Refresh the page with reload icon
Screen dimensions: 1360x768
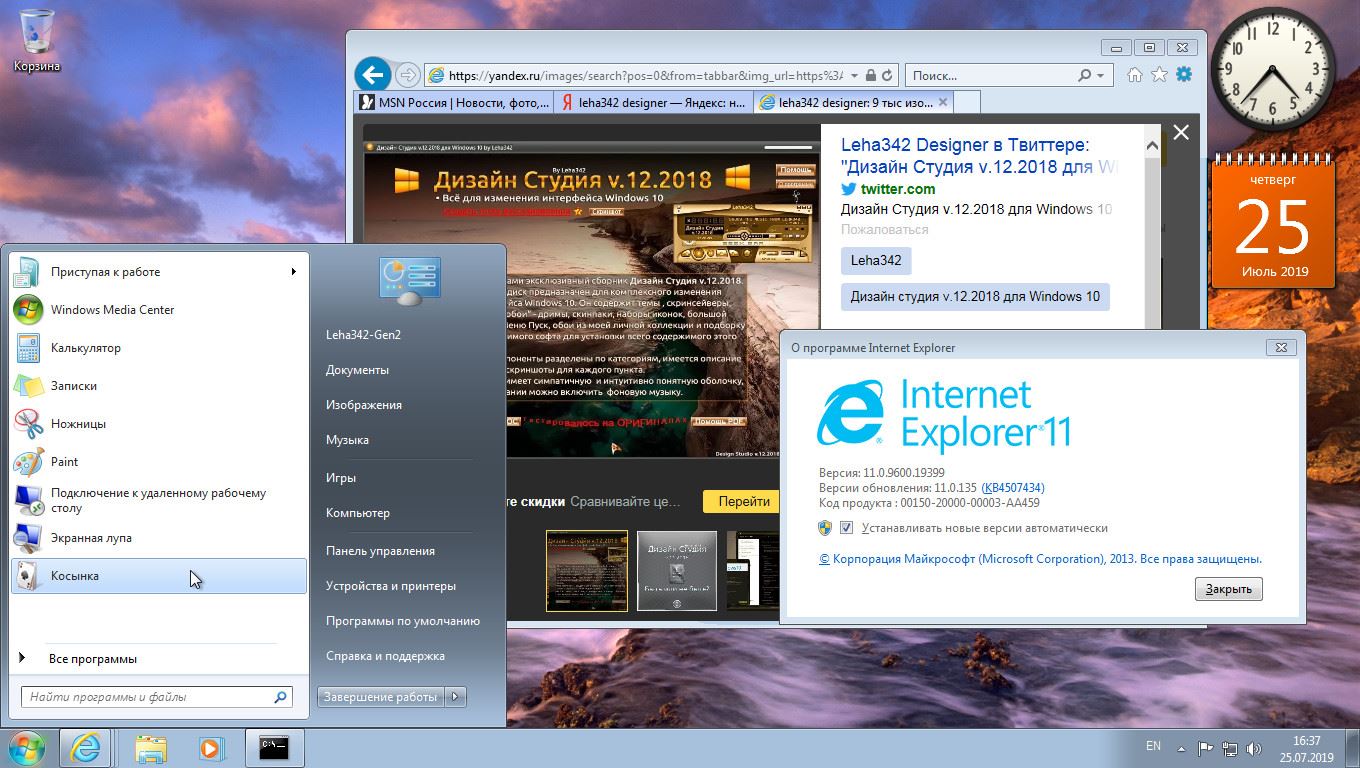(887, 76)
